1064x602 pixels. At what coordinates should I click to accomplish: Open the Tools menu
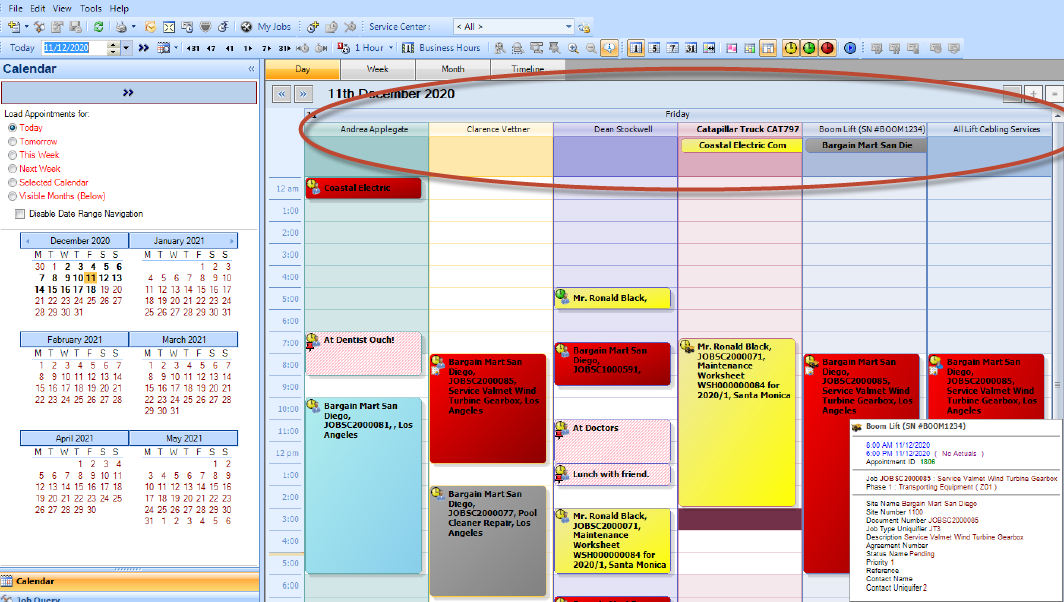tap(91, 8)
